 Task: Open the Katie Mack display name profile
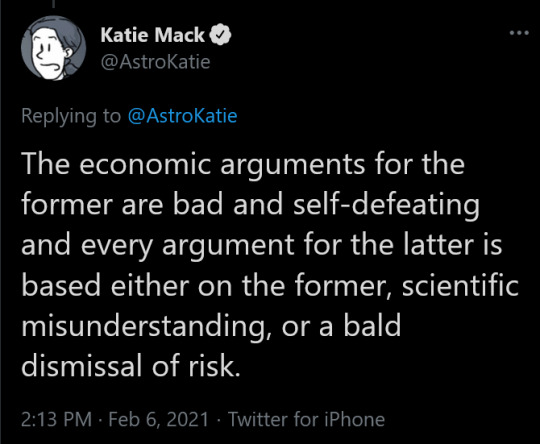coord(153,35)
